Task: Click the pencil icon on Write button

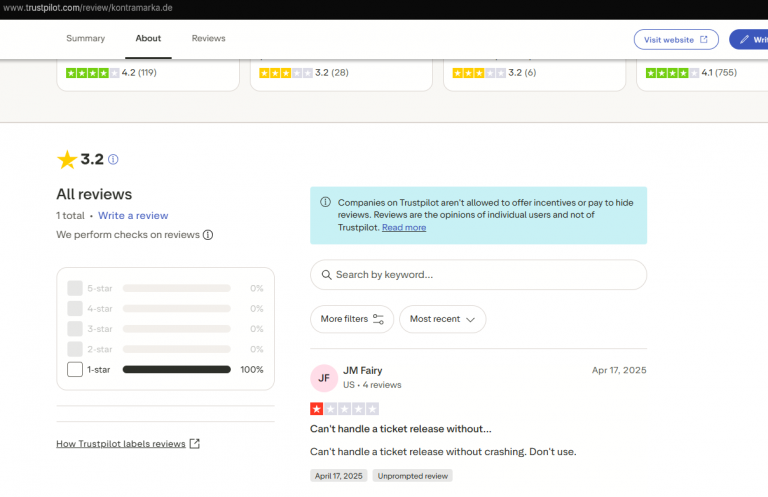Action: click(x=744, y=40)
